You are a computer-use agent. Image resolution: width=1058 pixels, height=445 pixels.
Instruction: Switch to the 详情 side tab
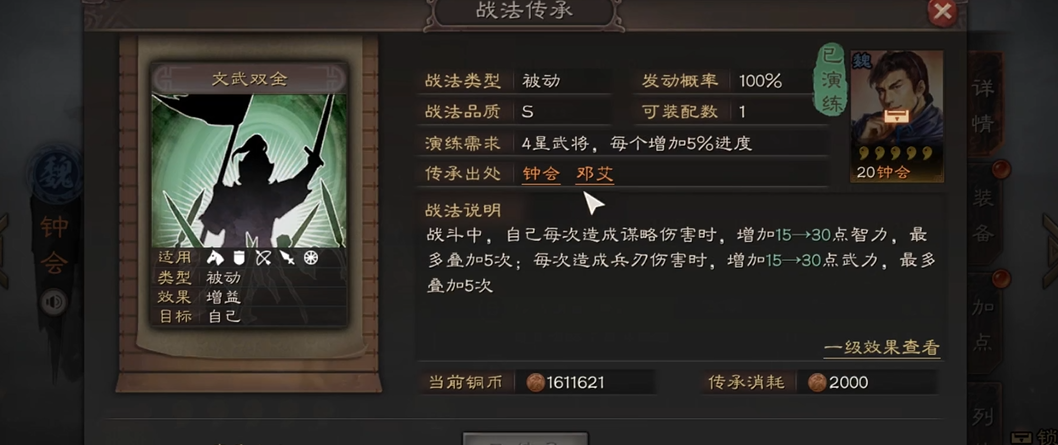pos(982,107)
